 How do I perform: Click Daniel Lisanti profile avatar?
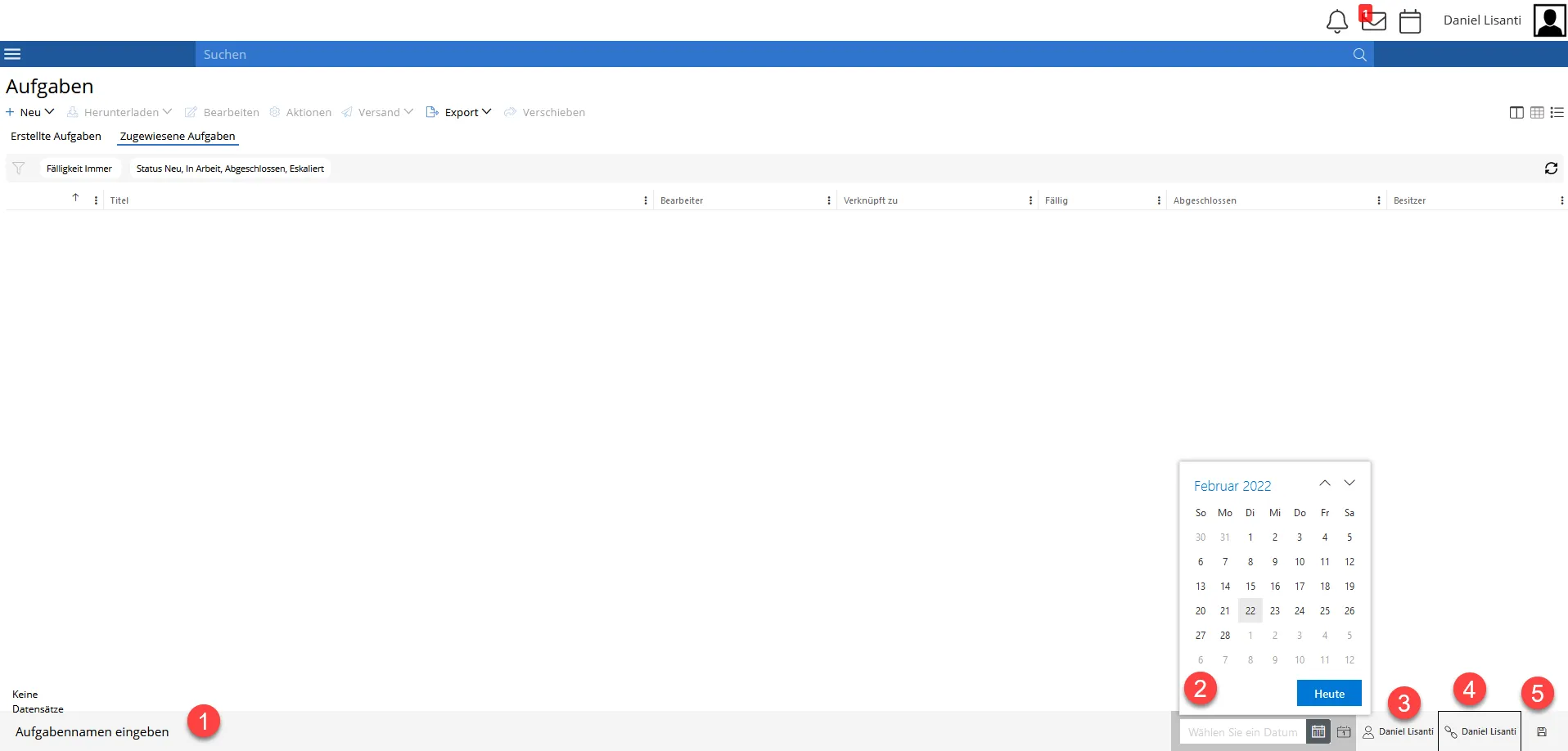[x=1549, y=20]
